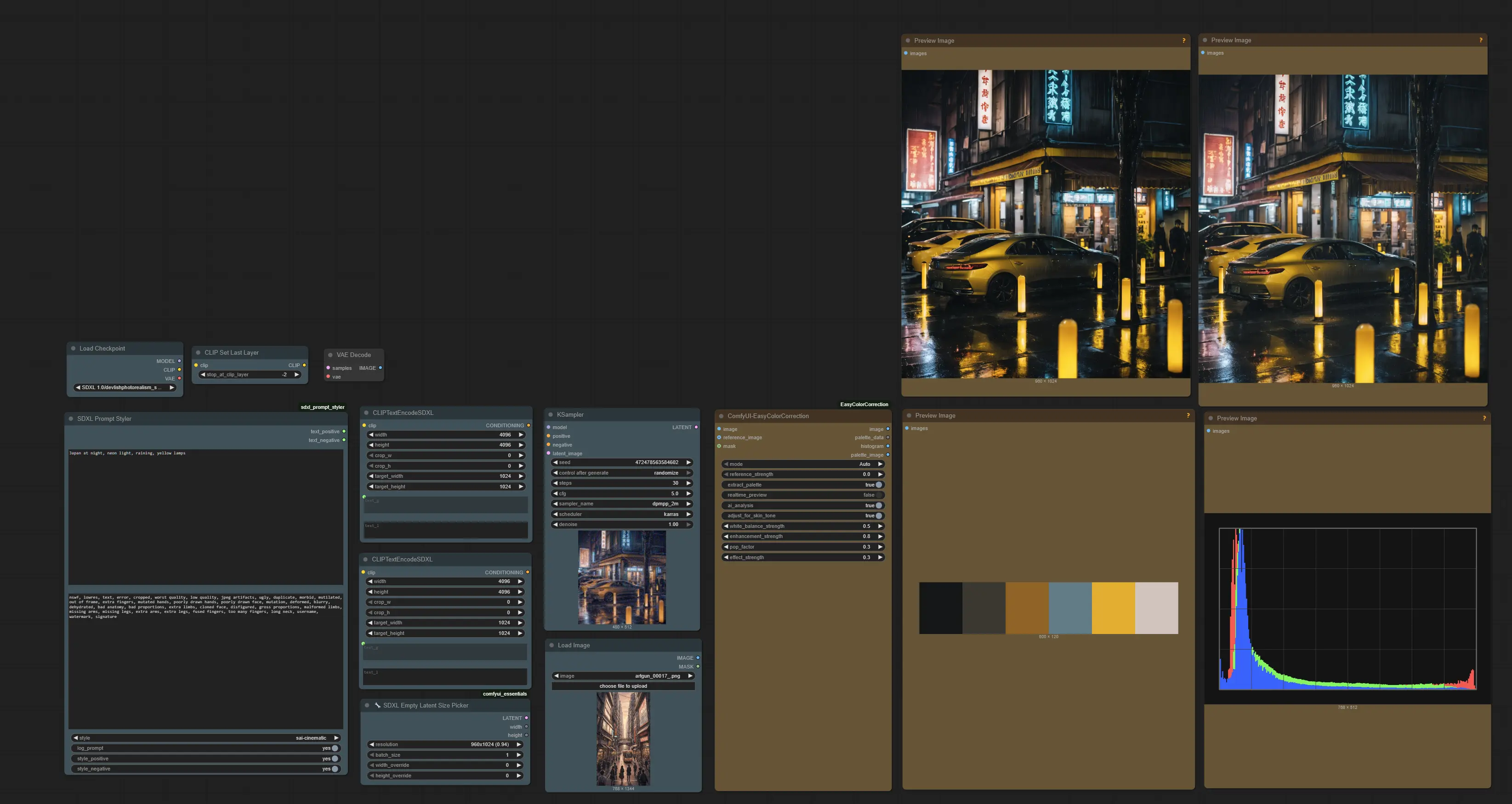The image size is (1512, 804).
Task: Collapse the upper CLIPTextEncodeSDXL node
Action: (x=366, y=413)
